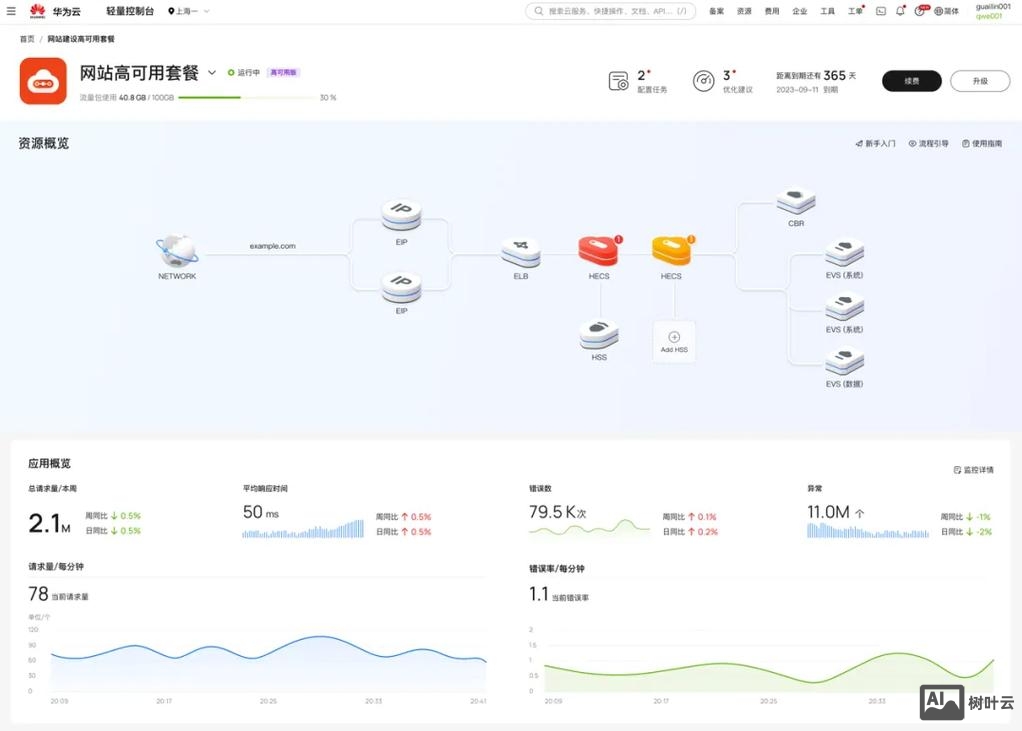Open the 简体 language selector
This screenshot has height=731, width=1022.
(946, 11)
